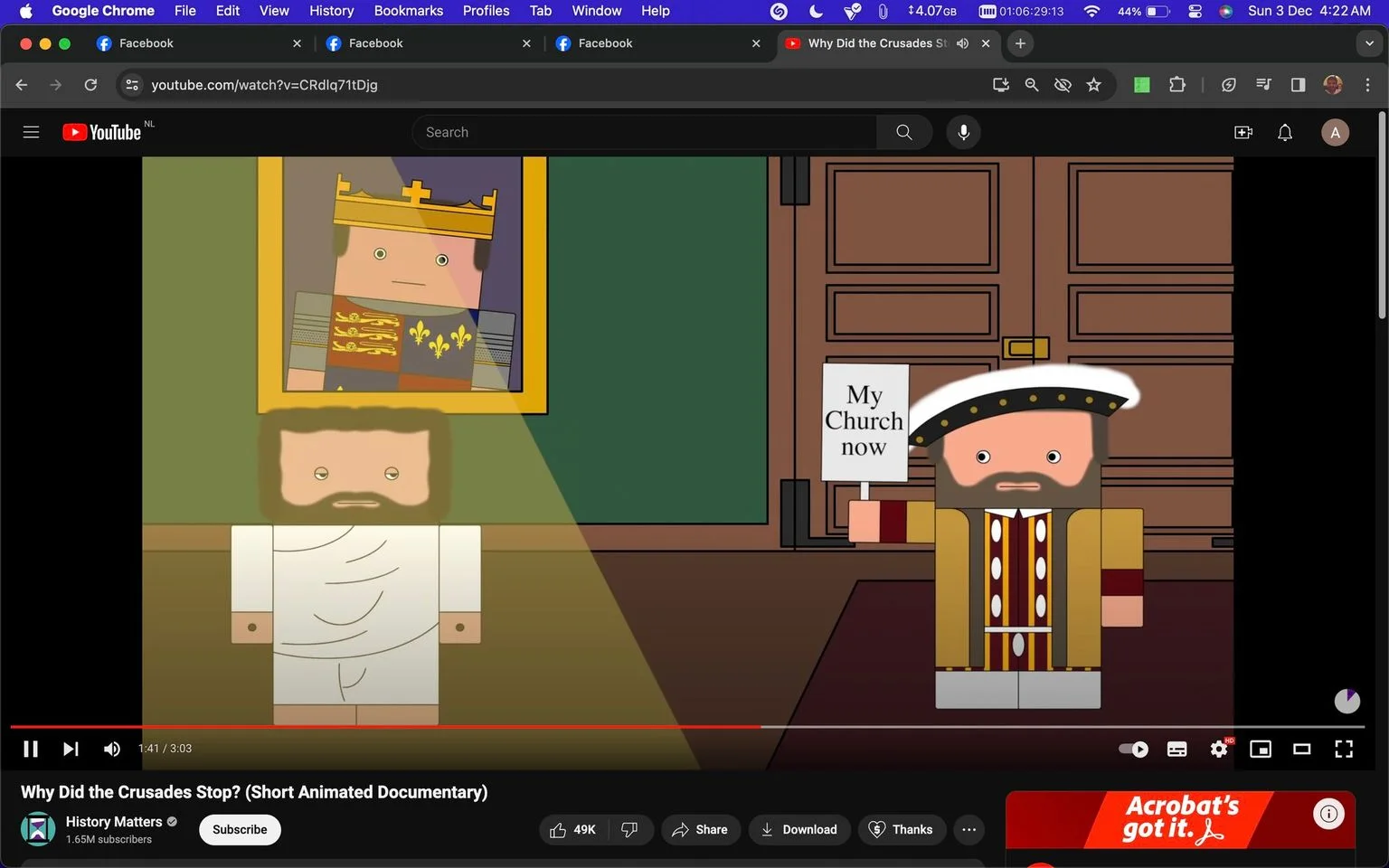
Task: Dislike this video
Action: coord(630,829)
